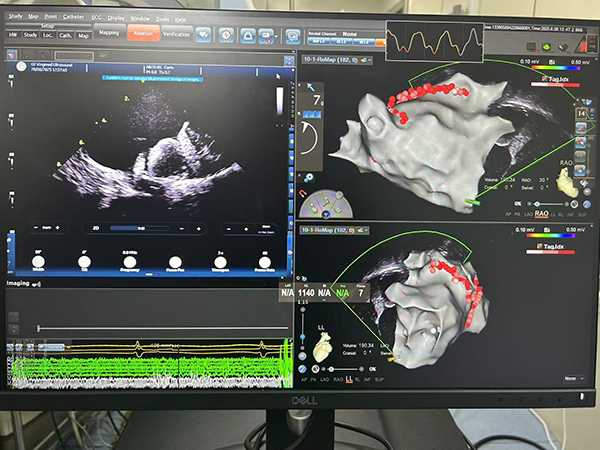The height and width of the screenshot is (450, 600).
Task: Open the None dropdown at bottom right
Action: coord(572,379)
